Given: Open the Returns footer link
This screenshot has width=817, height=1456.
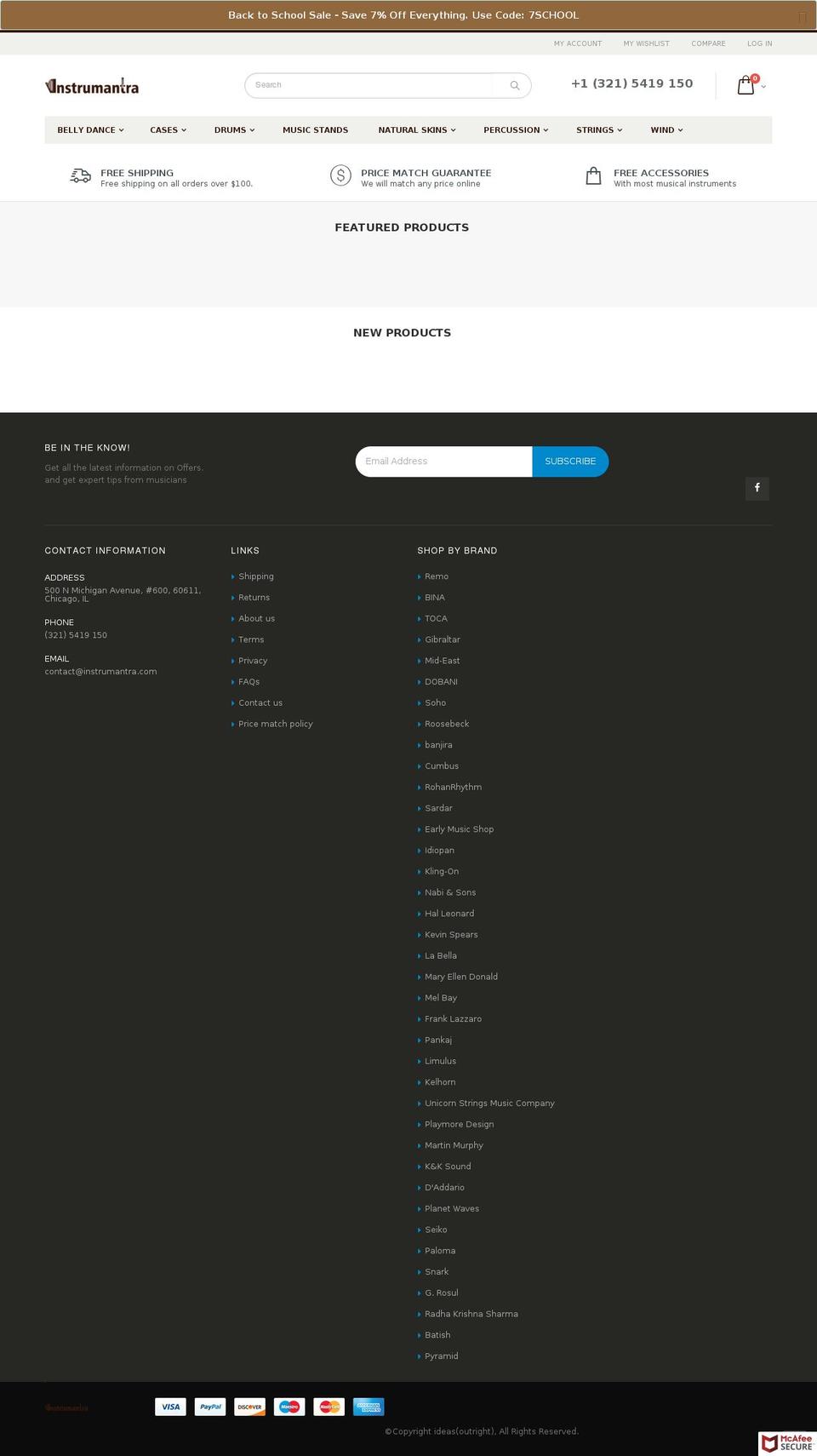Looking at the screenshot, I should [x=254, y=598].
